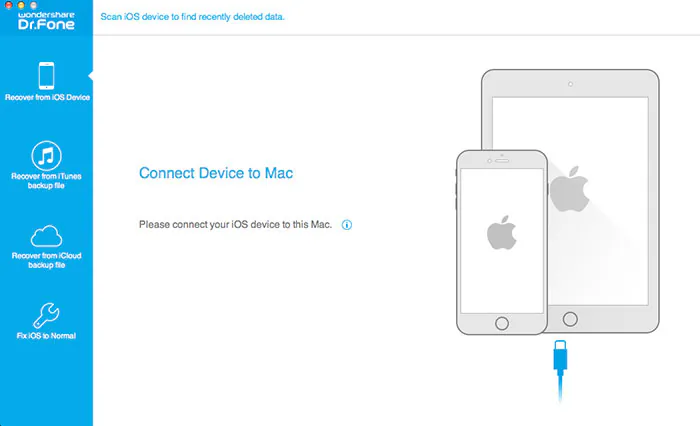
Task: Choose the Fix iOS to Normal label
Action: coord(46,336)
